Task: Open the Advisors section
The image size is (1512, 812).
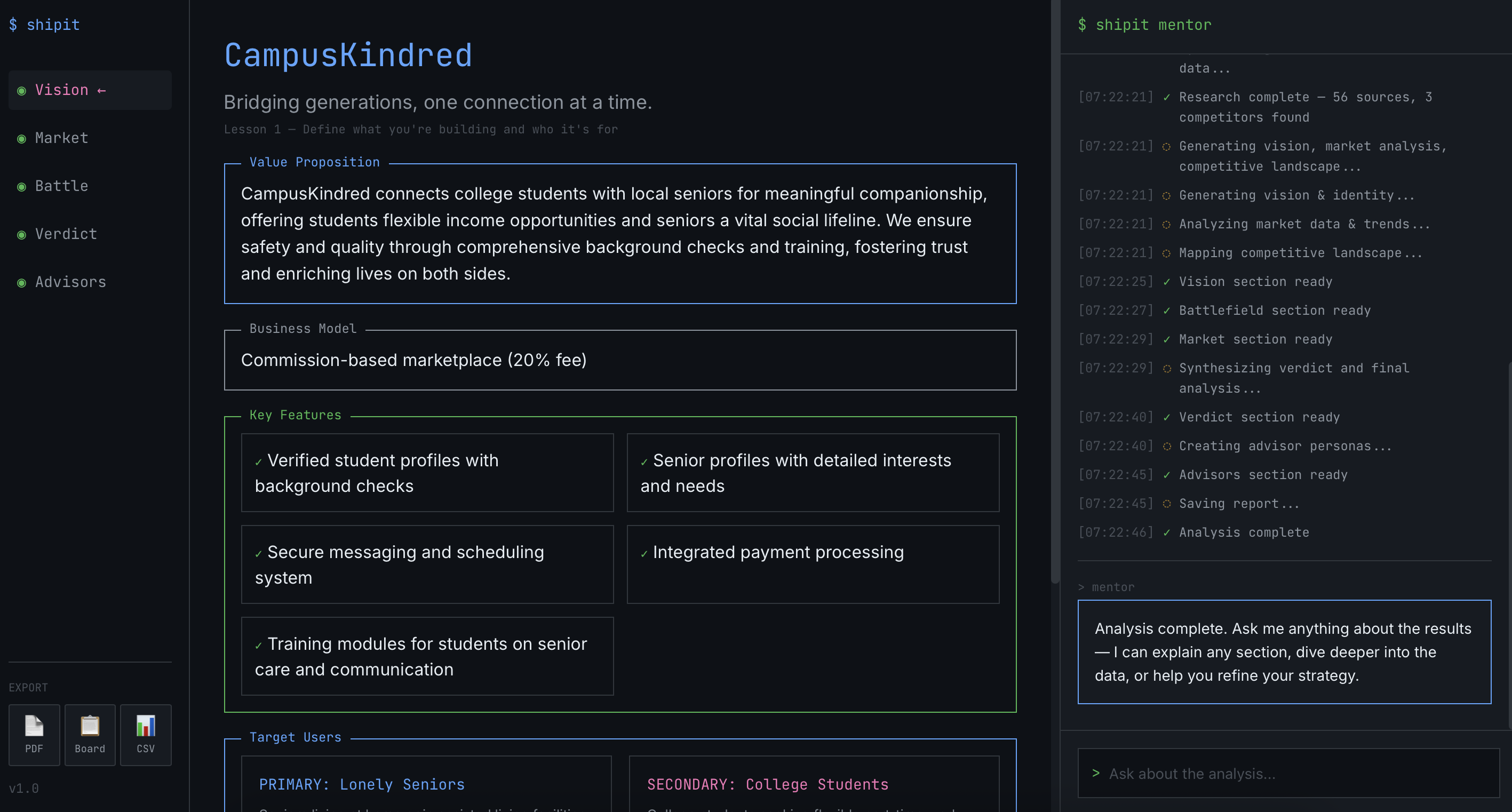Action: [x=70, y=282]
